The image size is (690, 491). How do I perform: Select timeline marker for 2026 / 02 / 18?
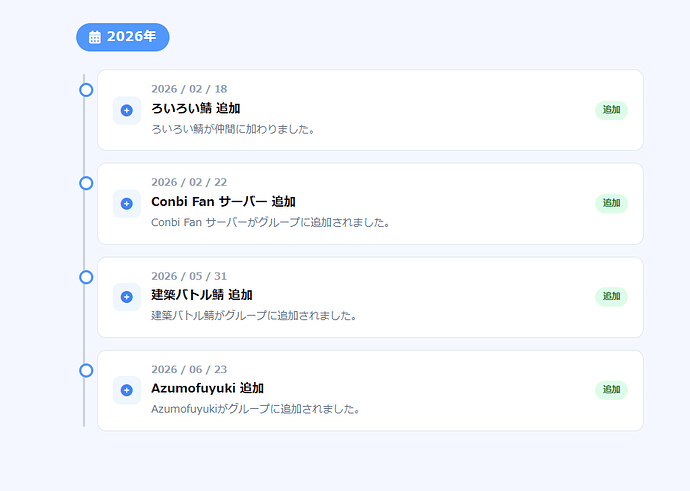86,90
